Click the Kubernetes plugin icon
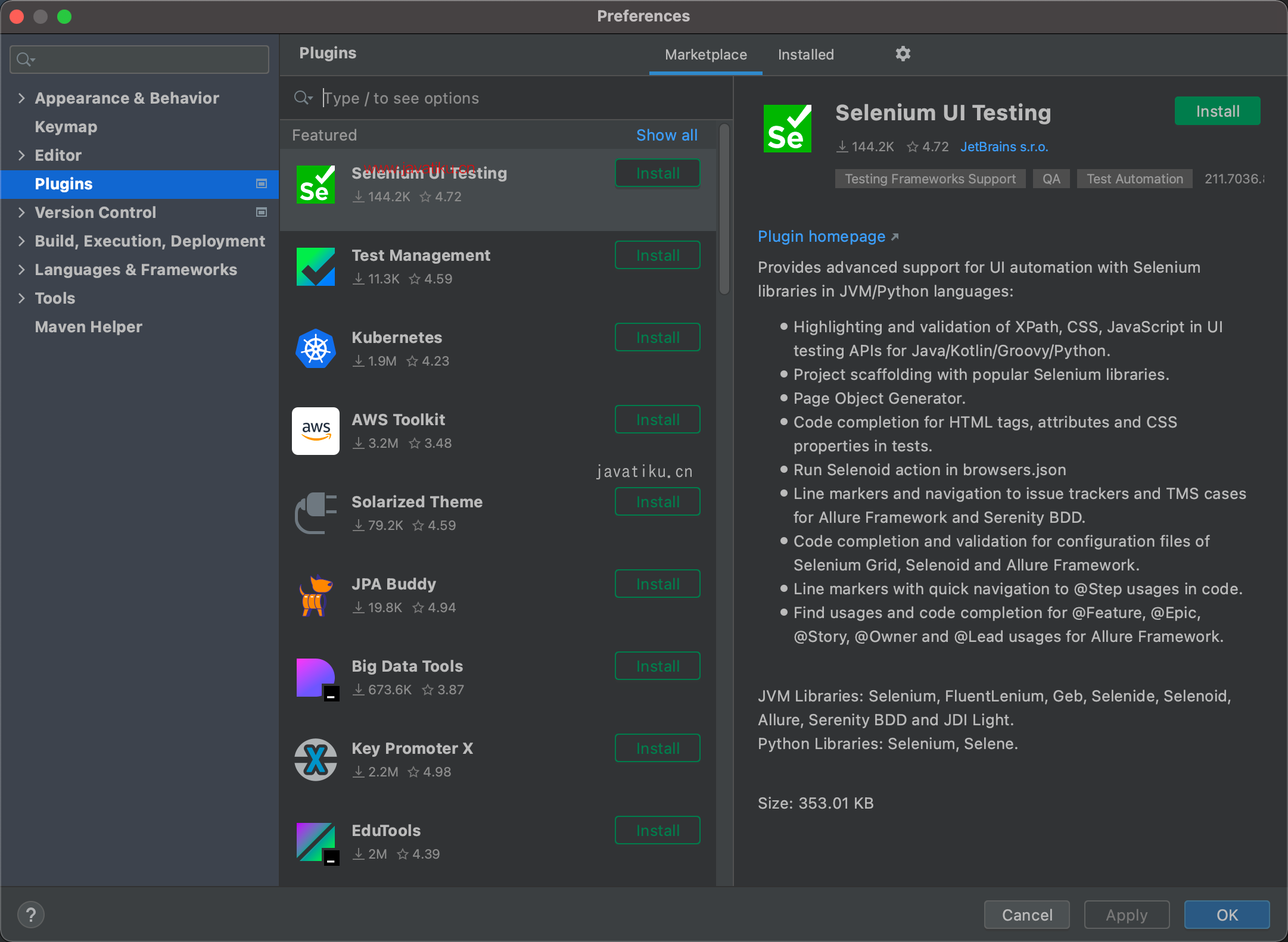This screenshot has width=1288, height=942. (316, 349)
